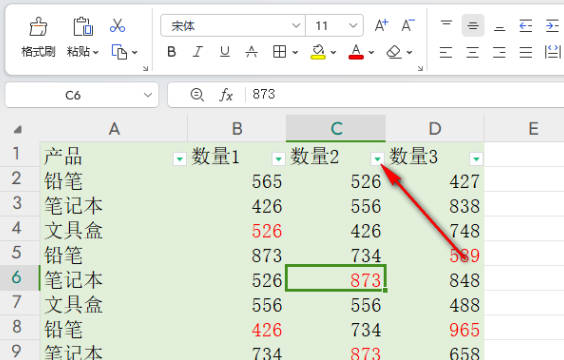Open the 数量2 filter dropdown
This screenshot has height=360, width=564.
377,159
